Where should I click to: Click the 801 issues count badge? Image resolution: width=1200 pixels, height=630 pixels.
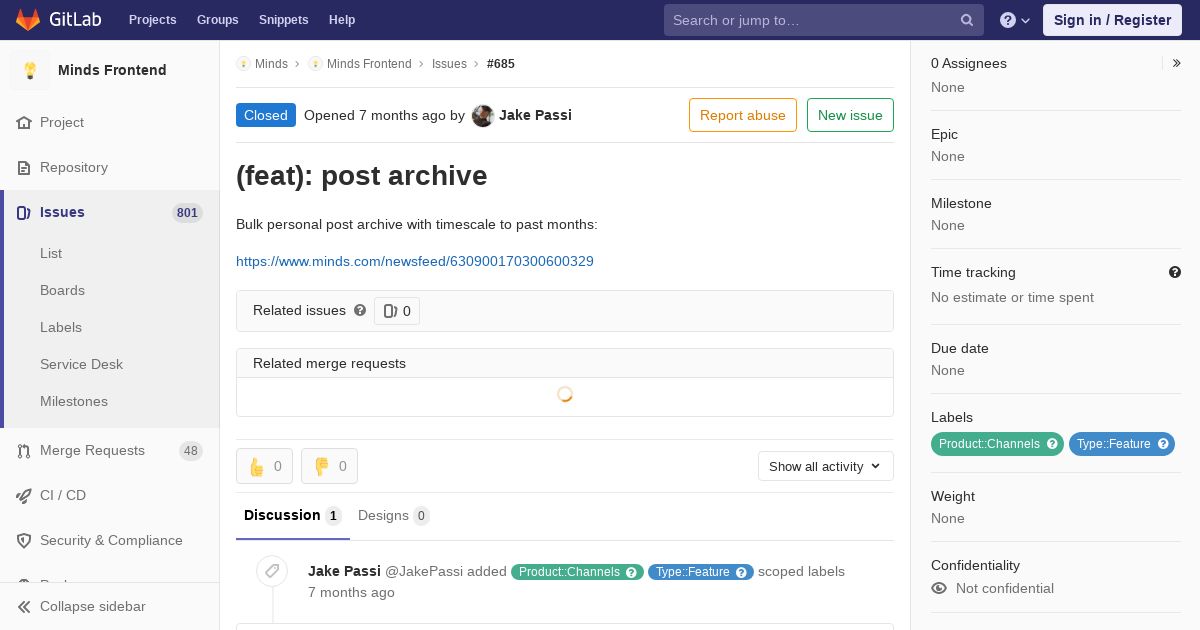pyautogui.click(x=187, y=212)
